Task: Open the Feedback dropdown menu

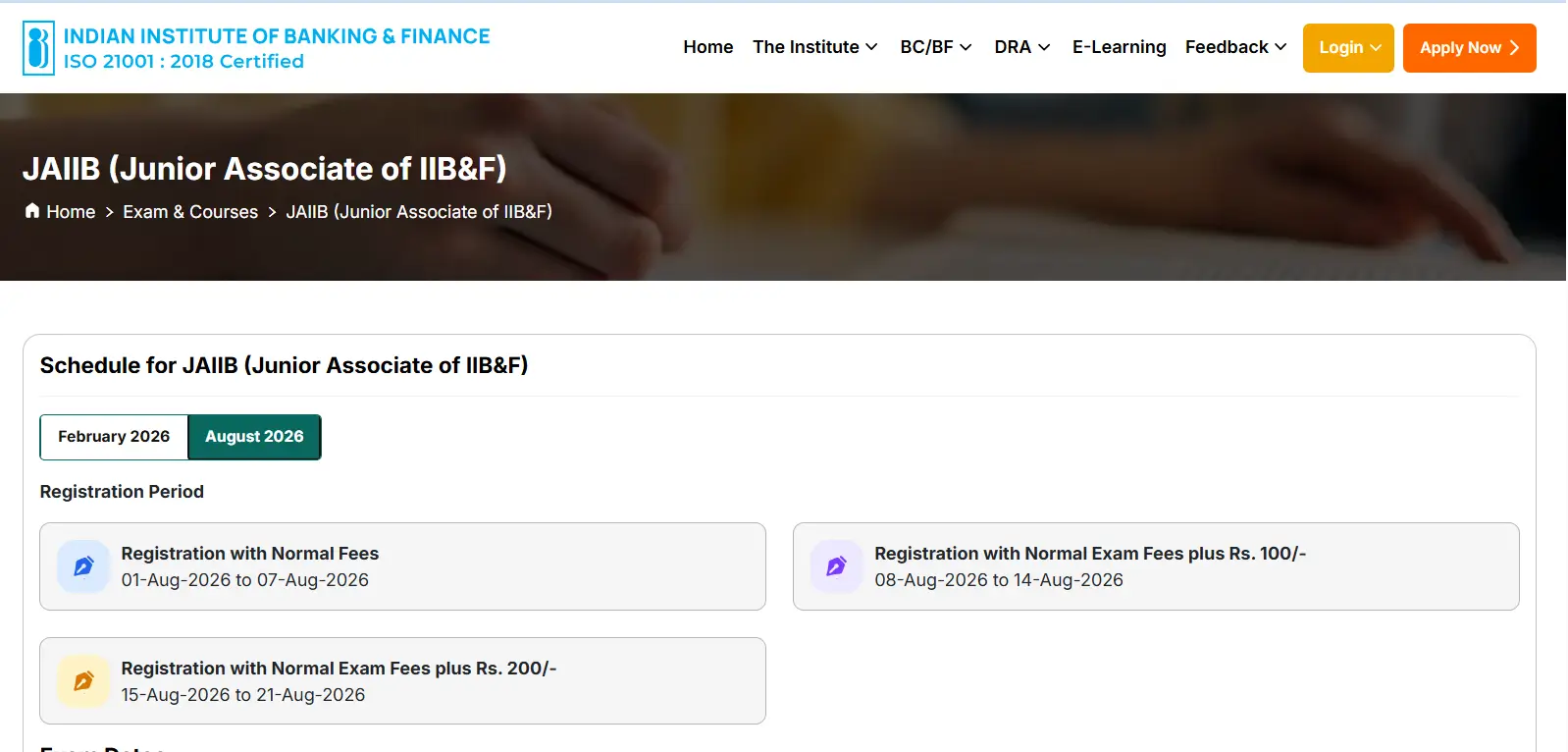Action: click(1235, 47)
